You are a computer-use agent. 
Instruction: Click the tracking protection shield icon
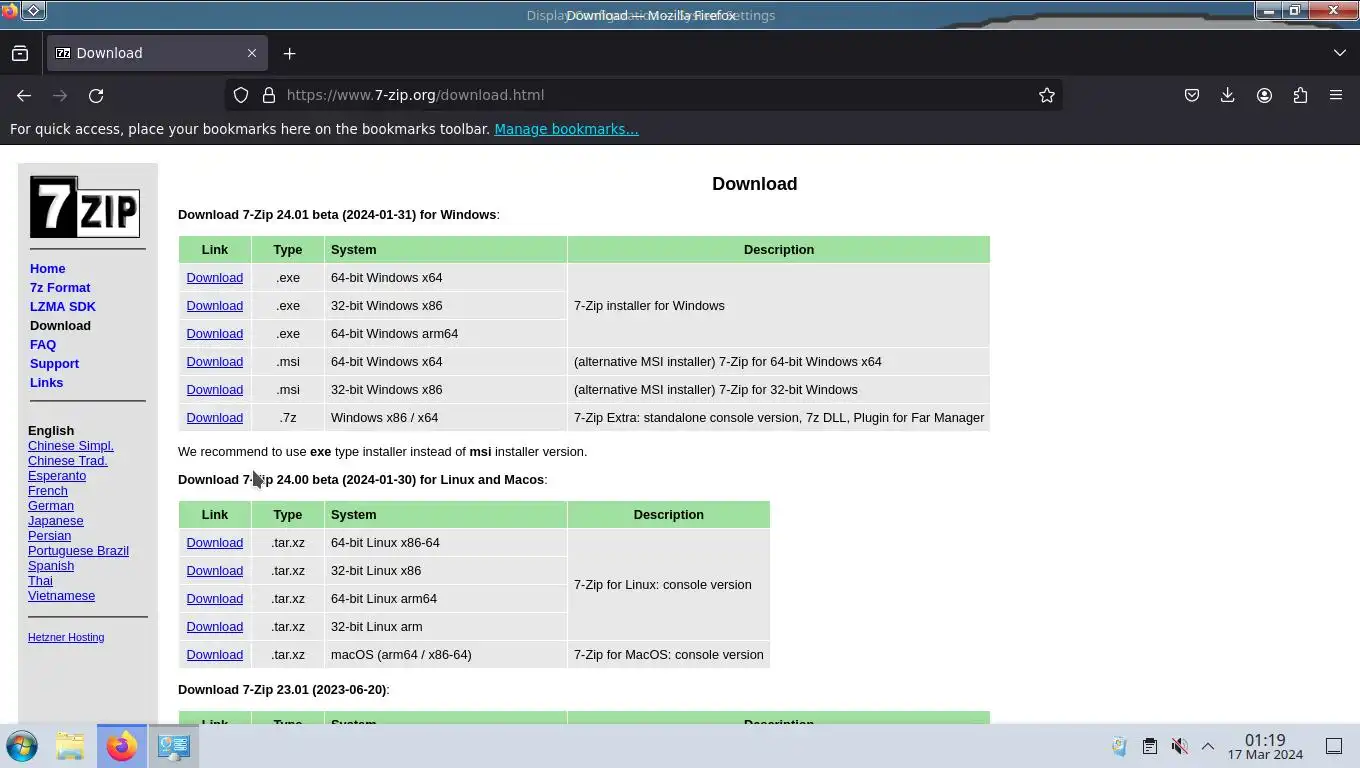pyautogui.click(x=241, y=95)
